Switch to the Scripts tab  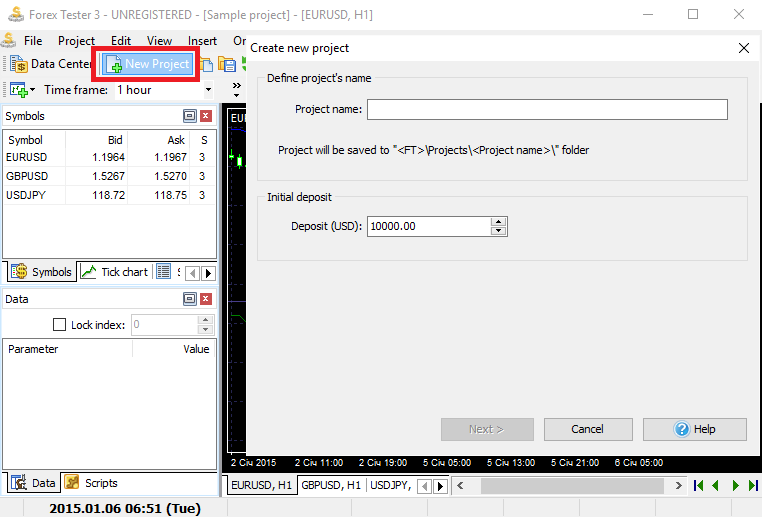(91, 483)
